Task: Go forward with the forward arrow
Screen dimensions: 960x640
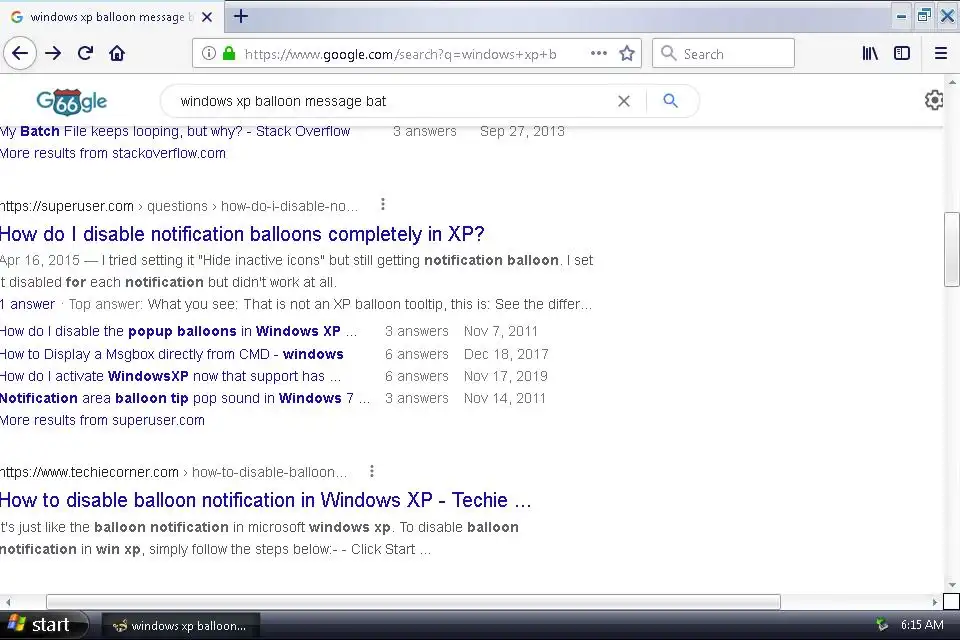Action: click(53, 53)
